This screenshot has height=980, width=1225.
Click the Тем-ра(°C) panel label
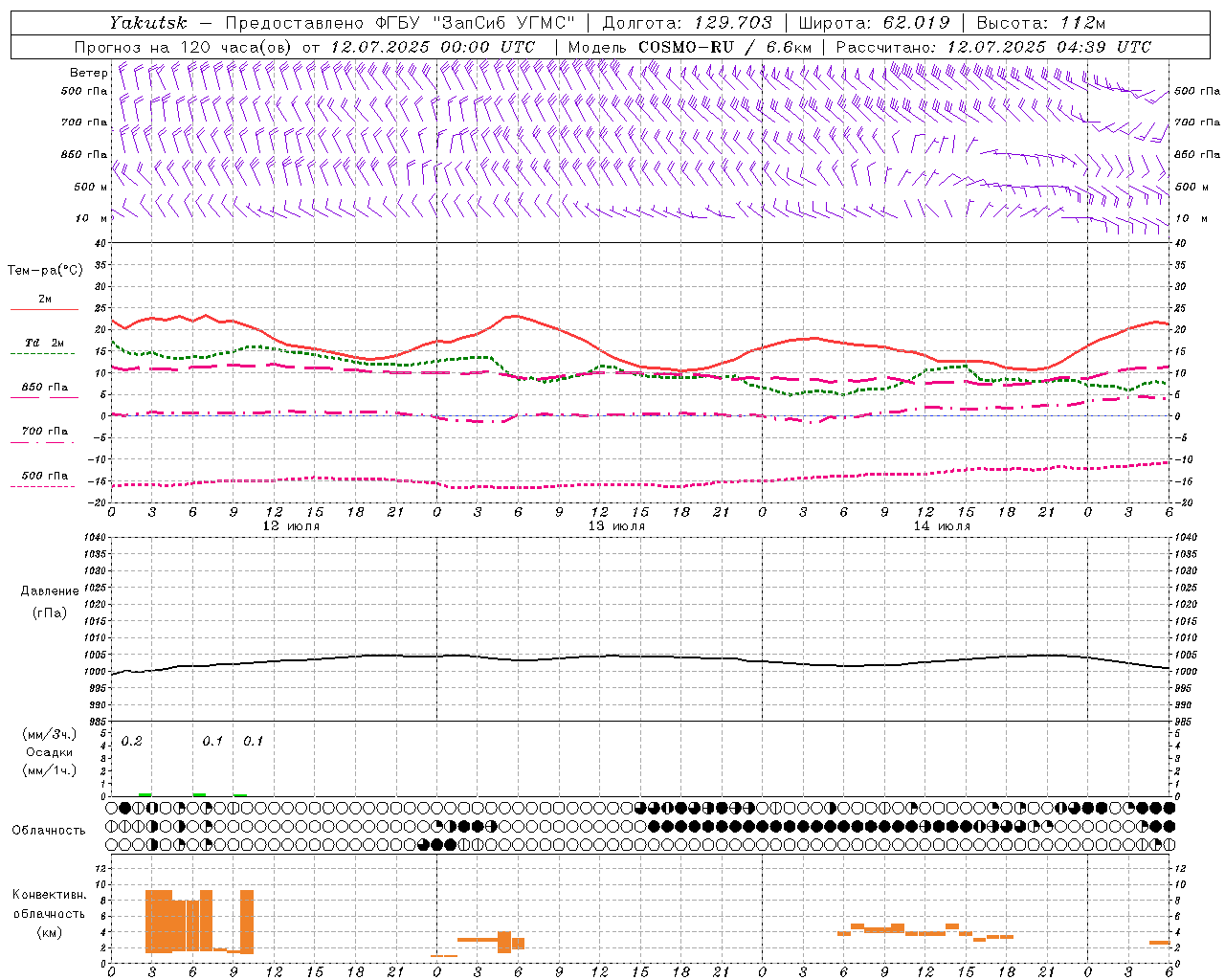[45, 271]
